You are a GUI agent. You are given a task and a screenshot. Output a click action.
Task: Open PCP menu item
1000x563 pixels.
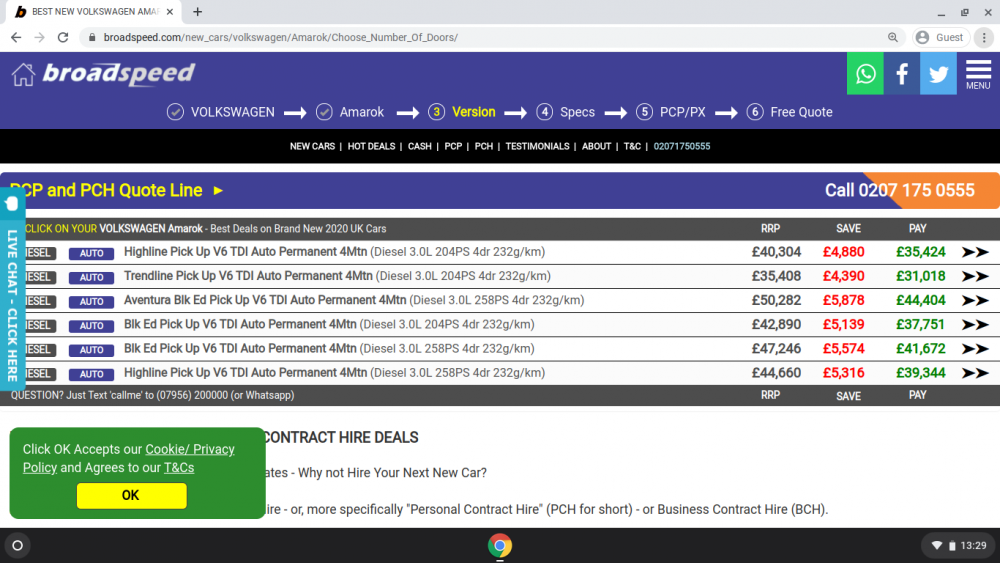click(453, 147)
